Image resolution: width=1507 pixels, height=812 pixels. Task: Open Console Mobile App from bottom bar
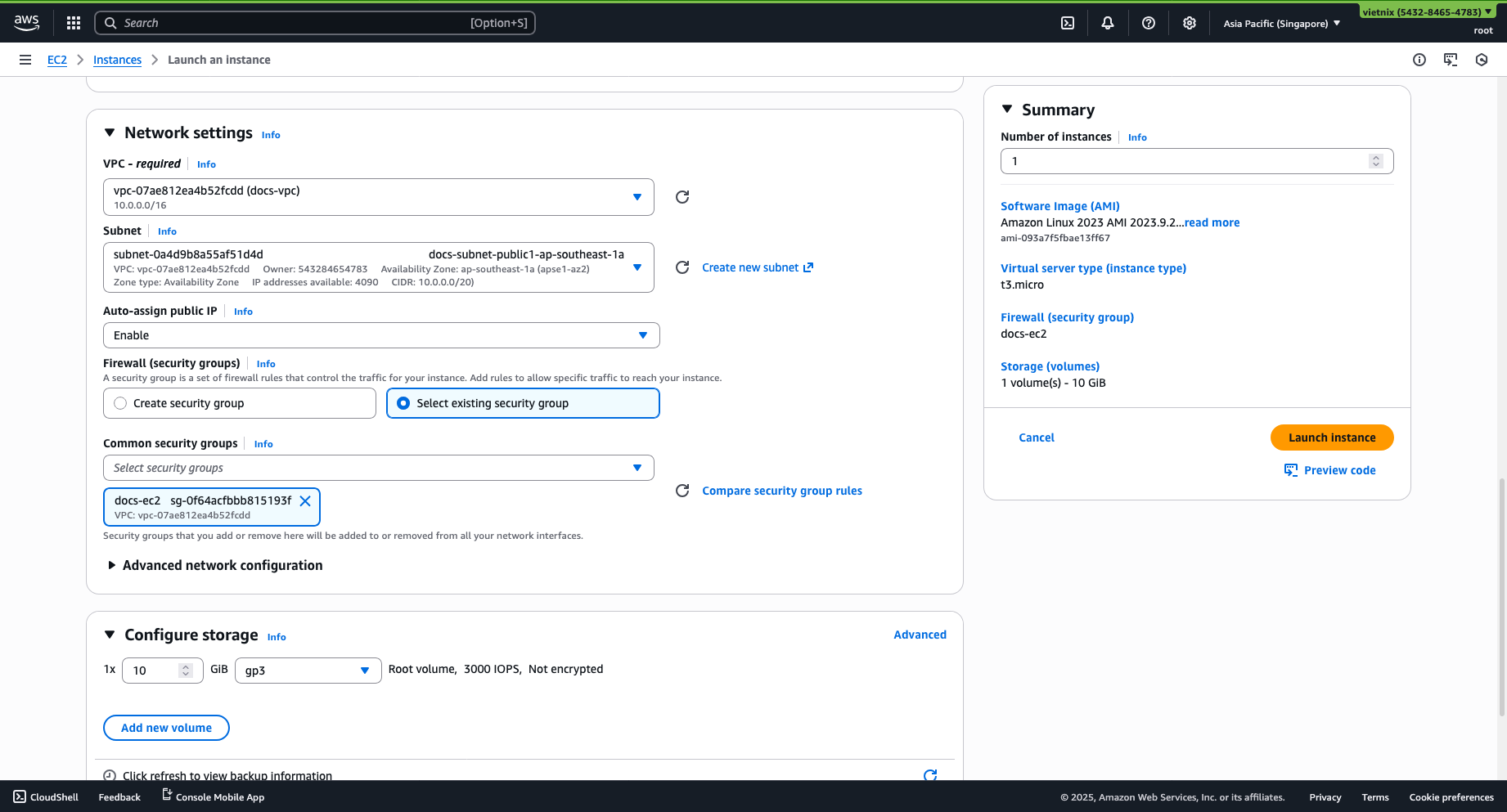click(x=212, y=796)
